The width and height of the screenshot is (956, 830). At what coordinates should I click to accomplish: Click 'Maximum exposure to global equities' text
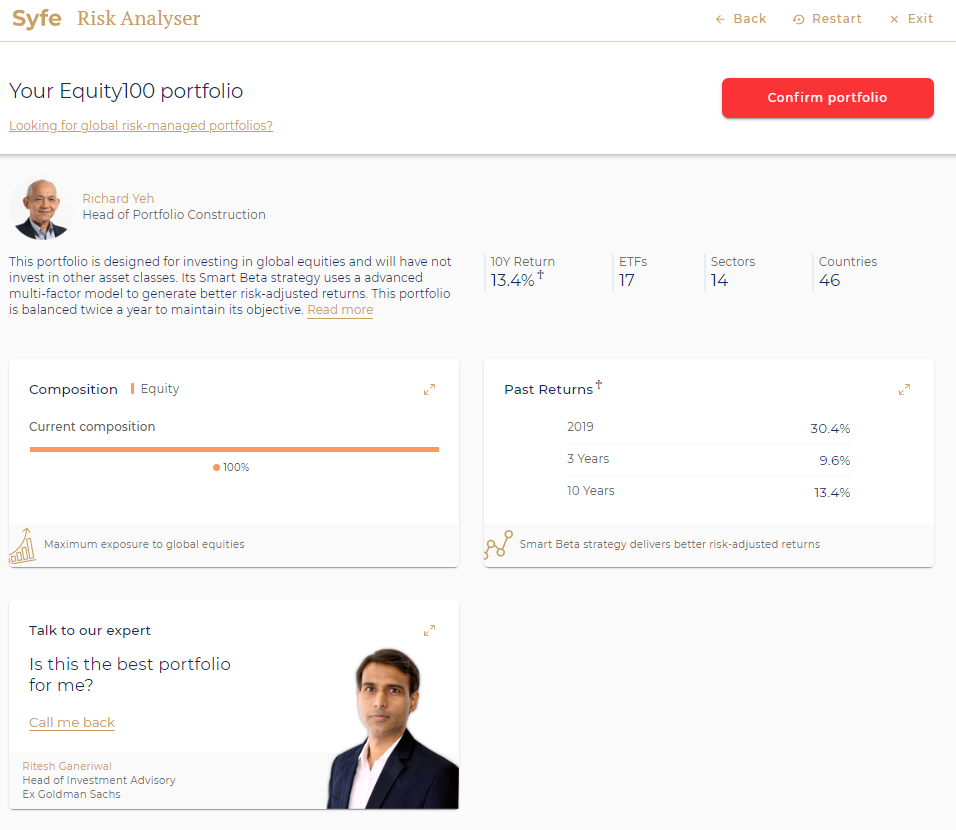coord(144,545)
